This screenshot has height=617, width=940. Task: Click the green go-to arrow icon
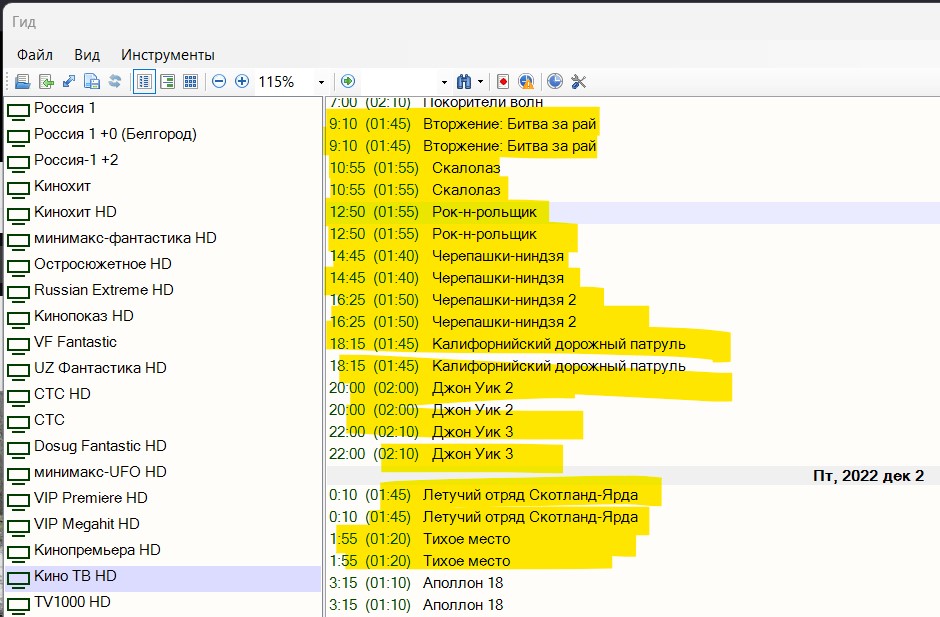click(x=348, y=82)
